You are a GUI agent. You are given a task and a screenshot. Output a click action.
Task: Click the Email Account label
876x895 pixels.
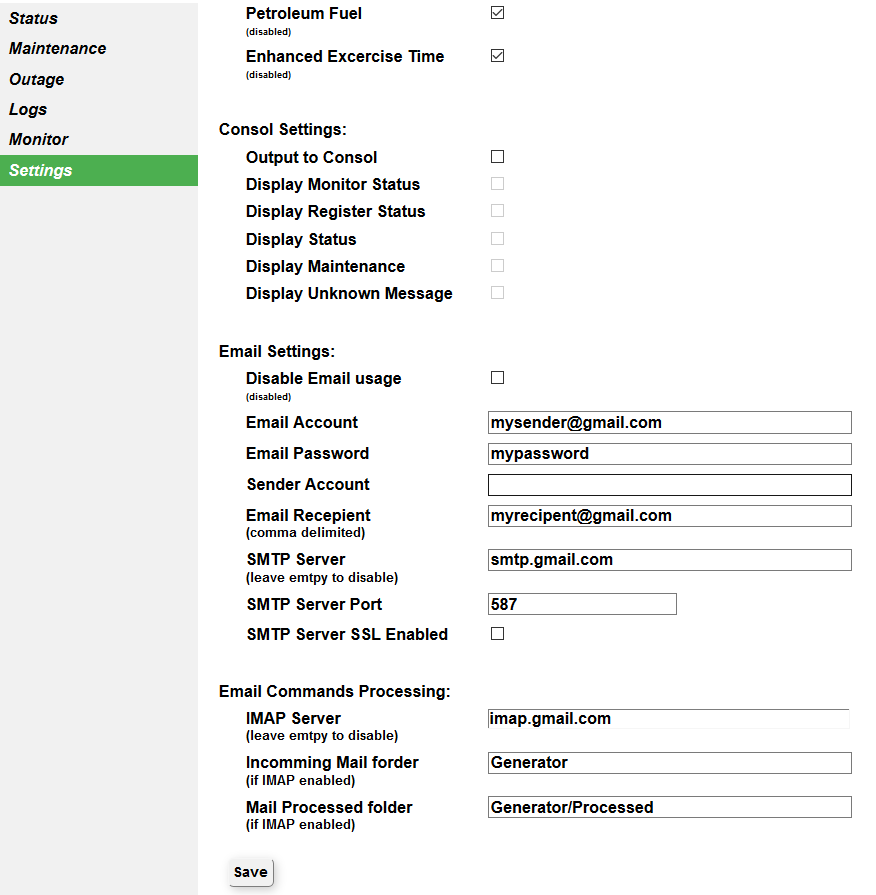point(301,422)
